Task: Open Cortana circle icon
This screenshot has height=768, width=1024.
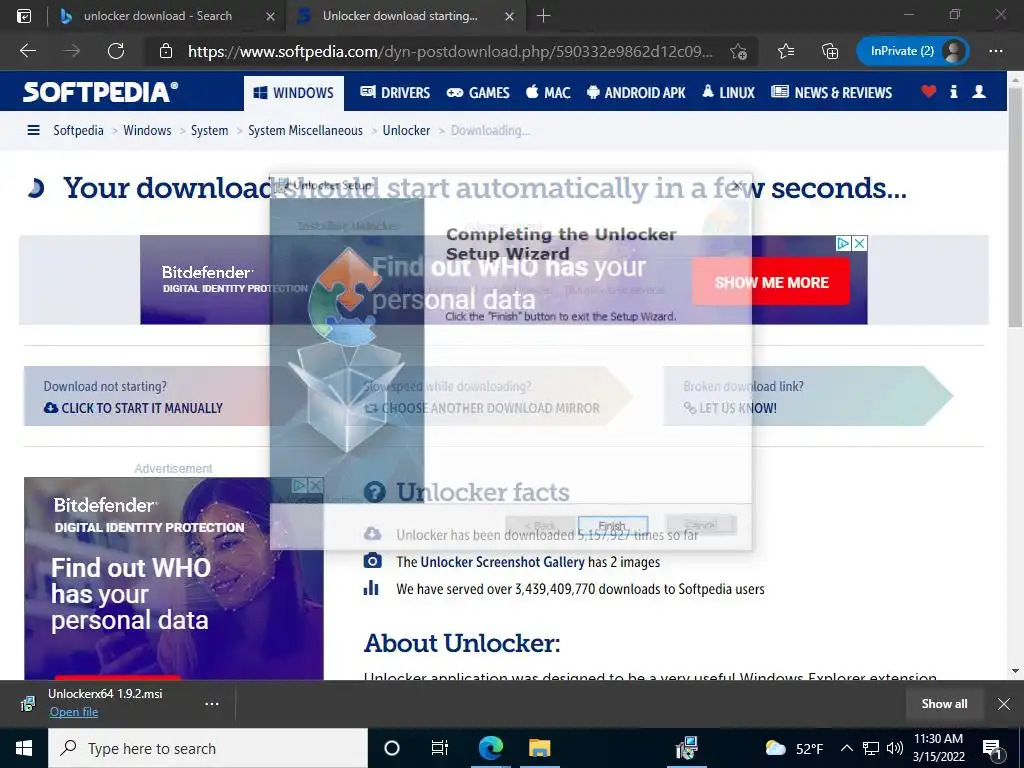Action: click(x=392, y=748)
